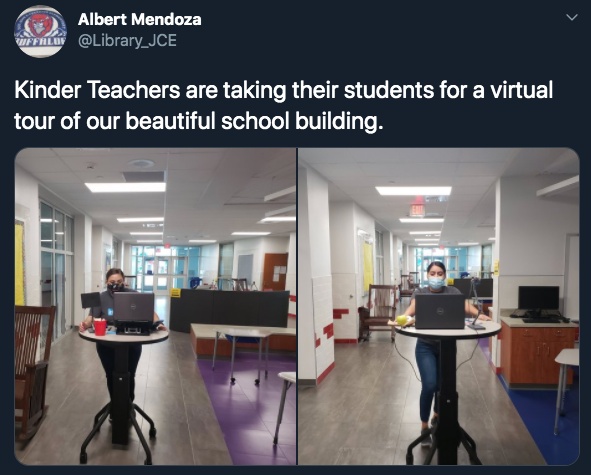Viewport: 591px width, 475px height.
Task: Click the red EXIT sign in right photo
Action: pos(417,209)
